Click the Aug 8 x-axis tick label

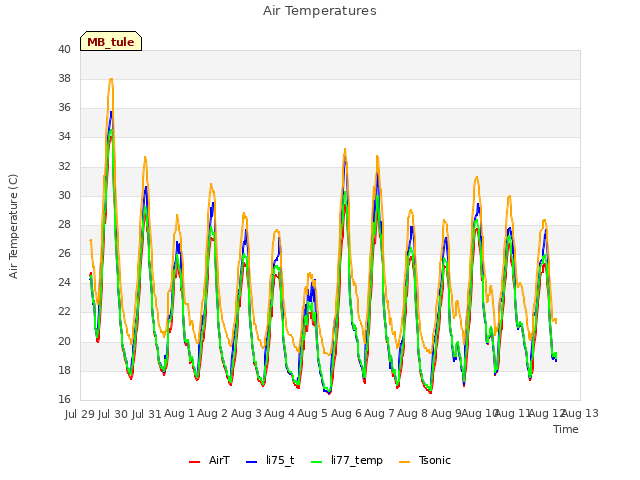click(413, 413)
